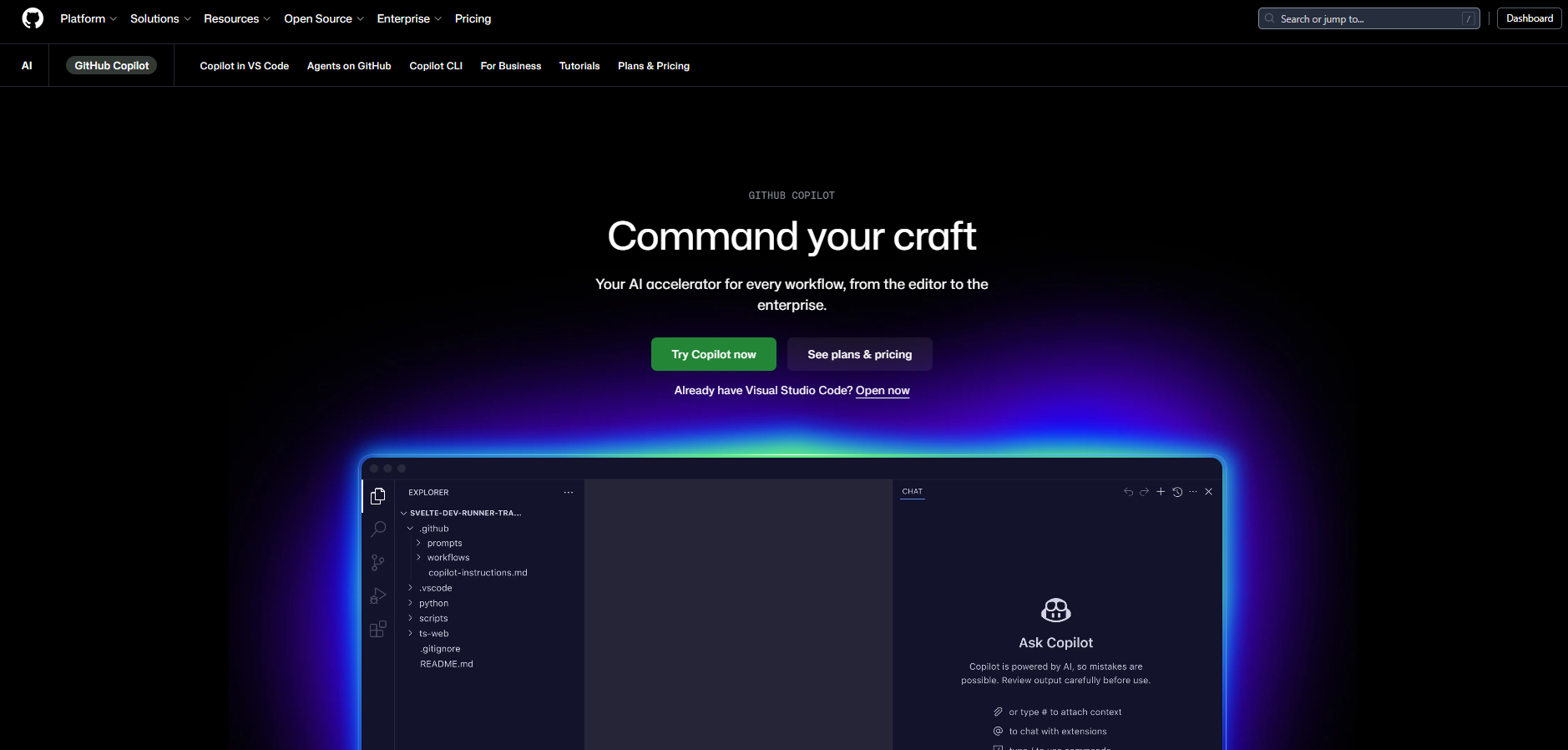
Task: Click the magnifier icon in the search box
Action: [1270, 18]
